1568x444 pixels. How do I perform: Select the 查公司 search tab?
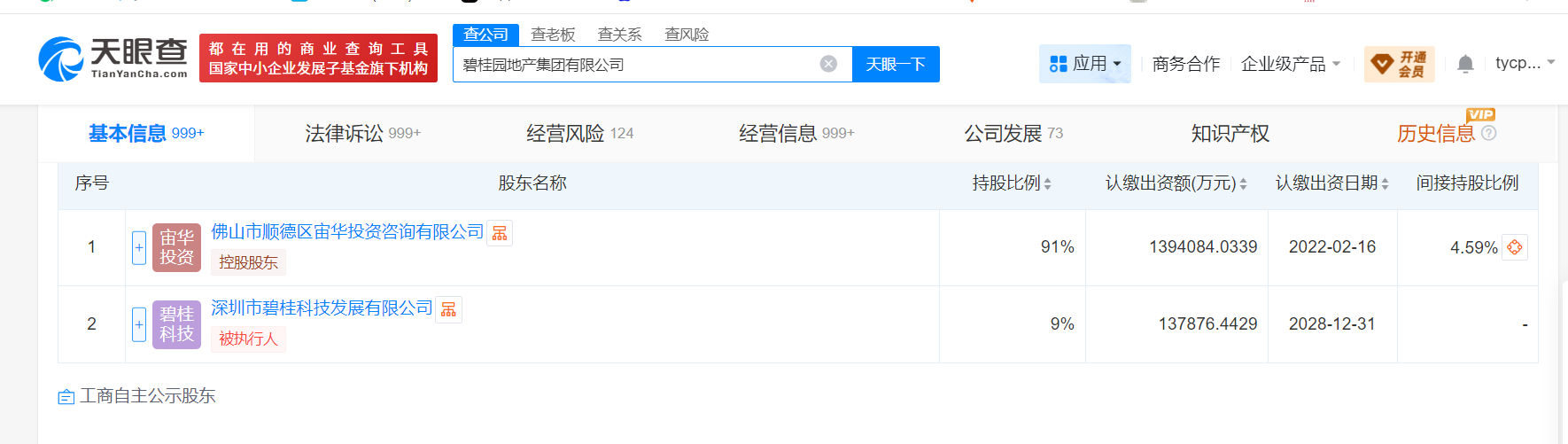coord(485,35)
